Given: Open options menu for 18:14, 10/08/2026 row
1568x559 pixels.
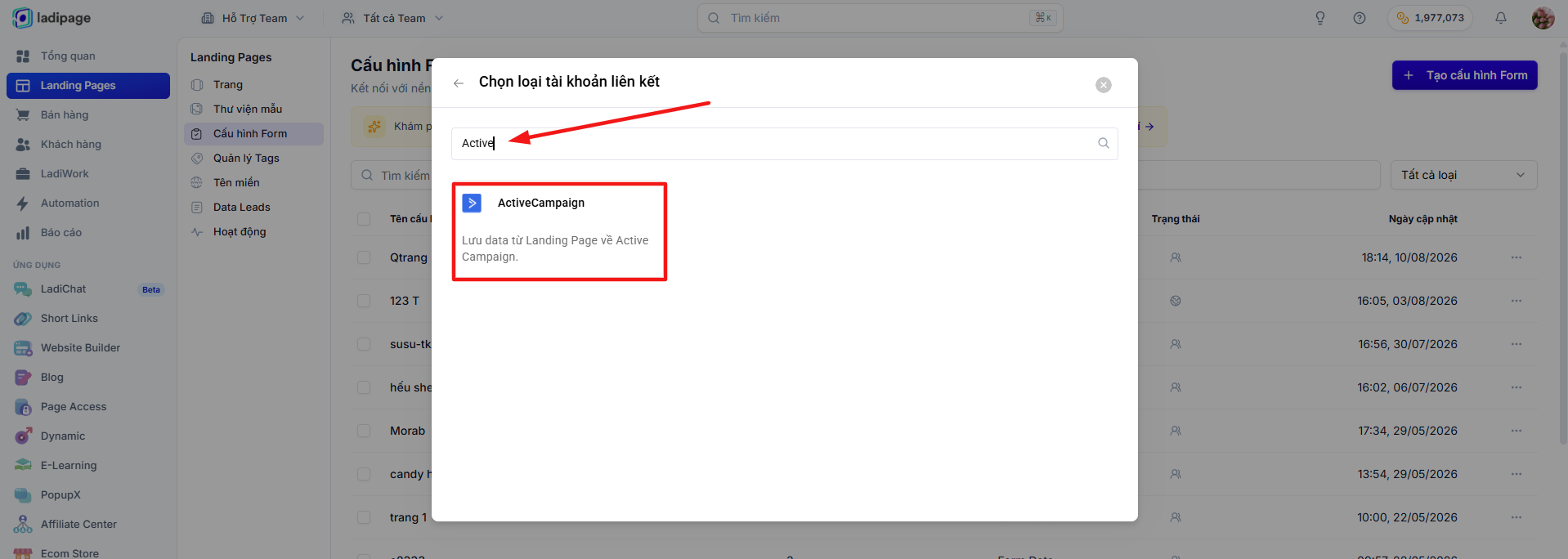Looking at the screenshot, I should click(x=1516, y=257).
